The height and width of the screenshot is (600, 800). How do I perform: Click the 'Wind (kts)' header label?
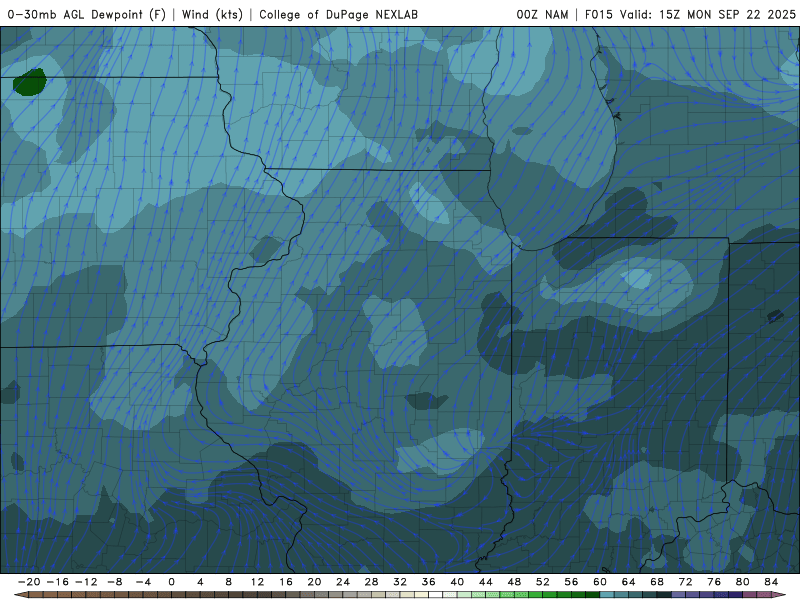click(x=212, y=15)
